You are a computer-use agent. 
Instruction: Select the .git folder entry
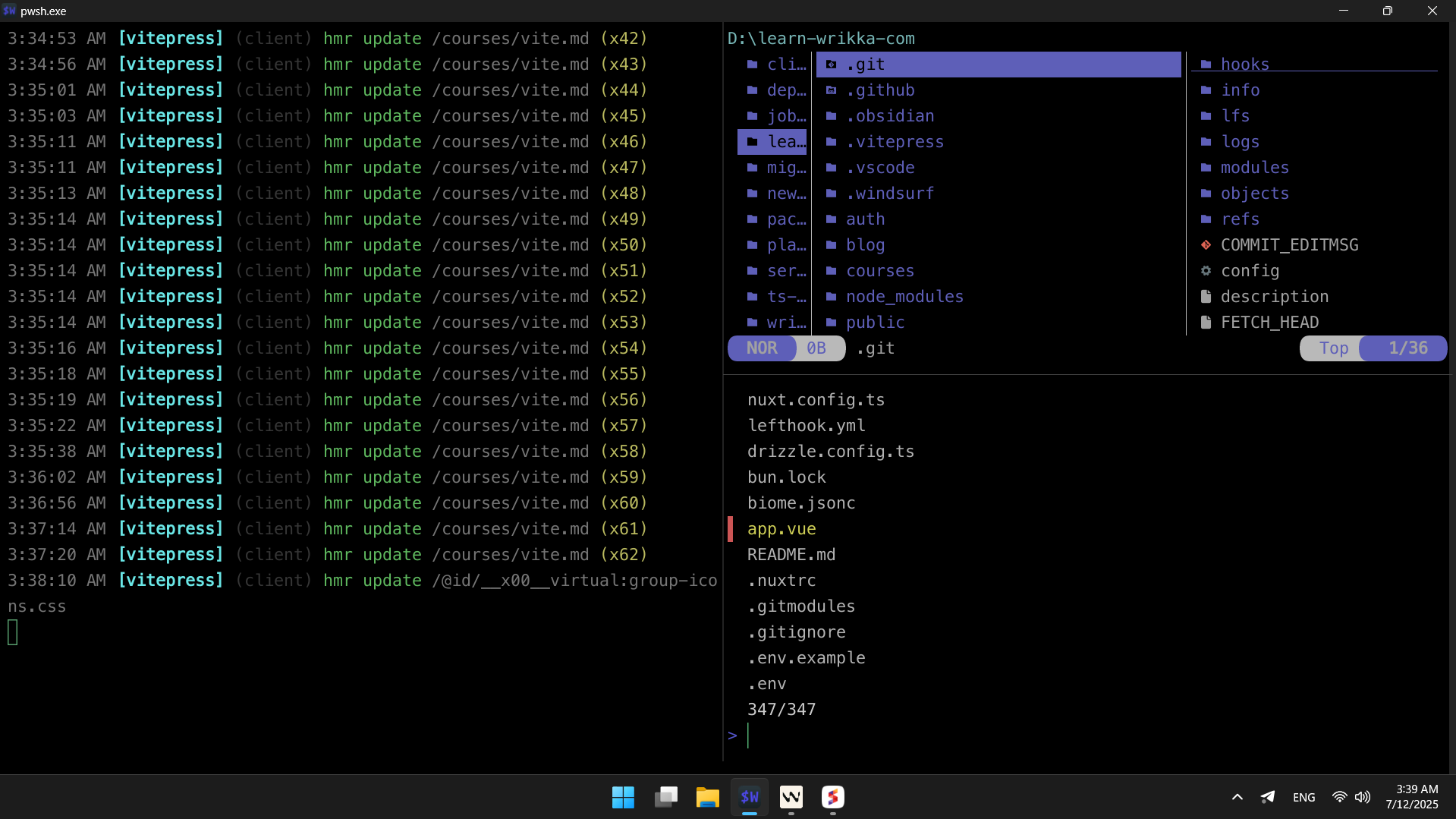(x=998, y=65)
